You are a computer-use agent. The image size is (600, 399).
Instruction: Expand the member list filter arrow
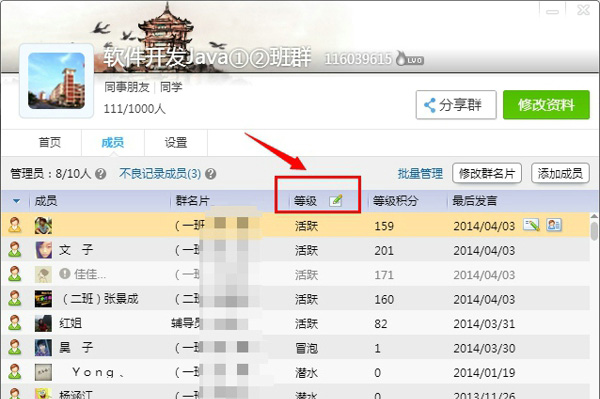(x=16, y=201)
